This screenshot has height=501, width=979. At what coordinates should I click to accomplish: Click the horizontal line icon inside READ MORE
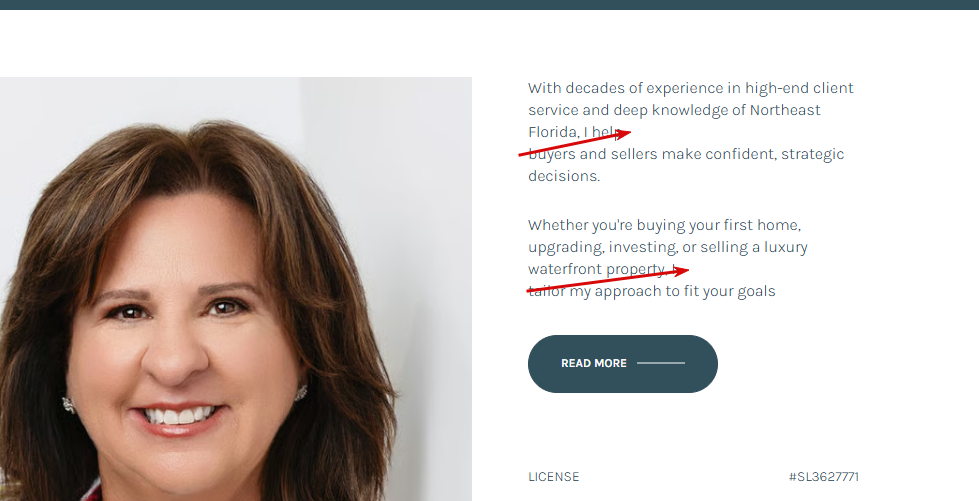[661, 363]
